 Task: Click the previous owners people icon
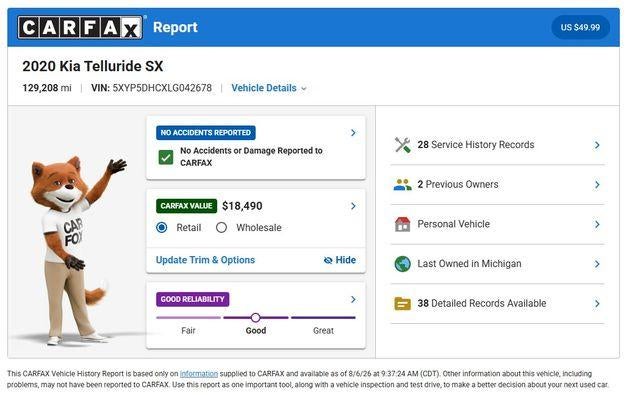pos(402,184)
